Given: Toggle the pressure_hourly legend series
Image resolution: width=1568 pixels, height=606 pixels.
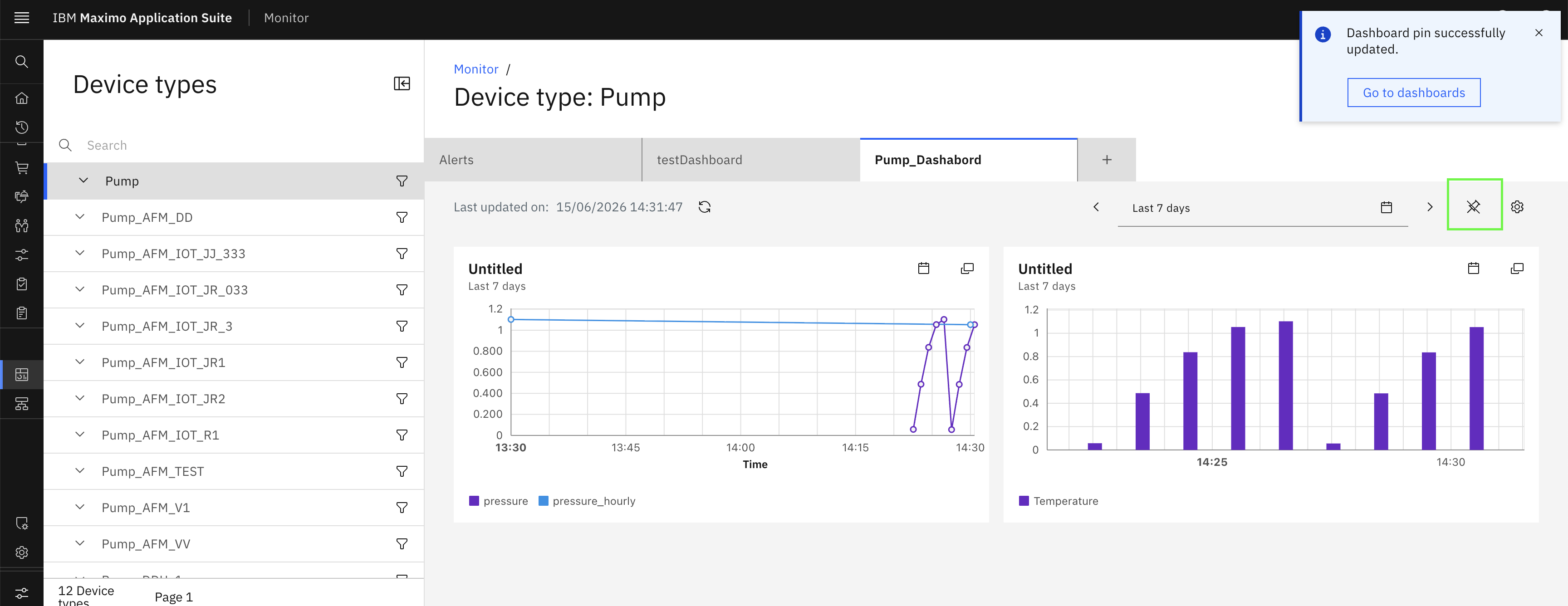Looking at the screenshot, I should [x=587, y=501].
